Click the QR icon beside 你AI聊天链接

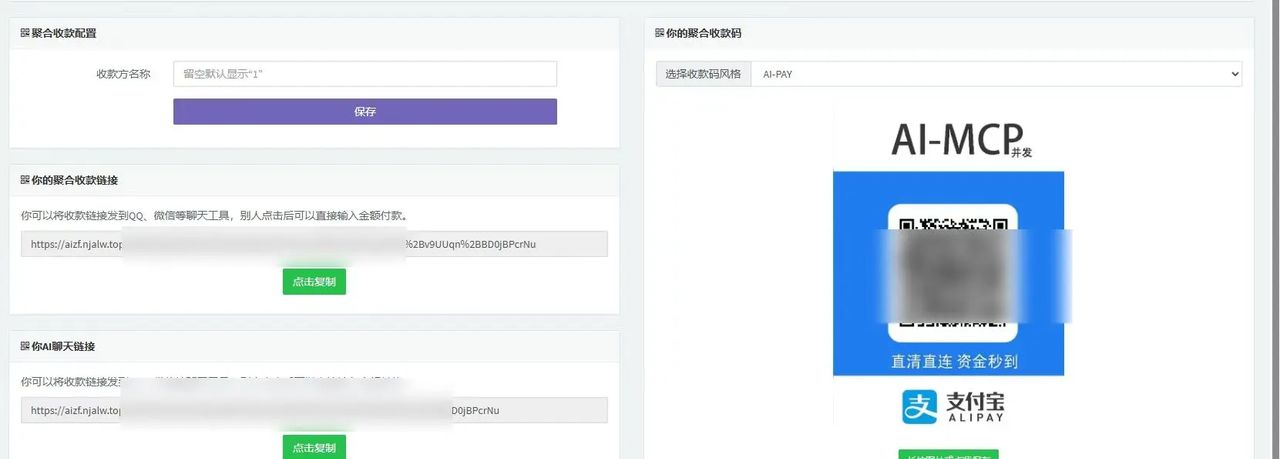point(25,346)
